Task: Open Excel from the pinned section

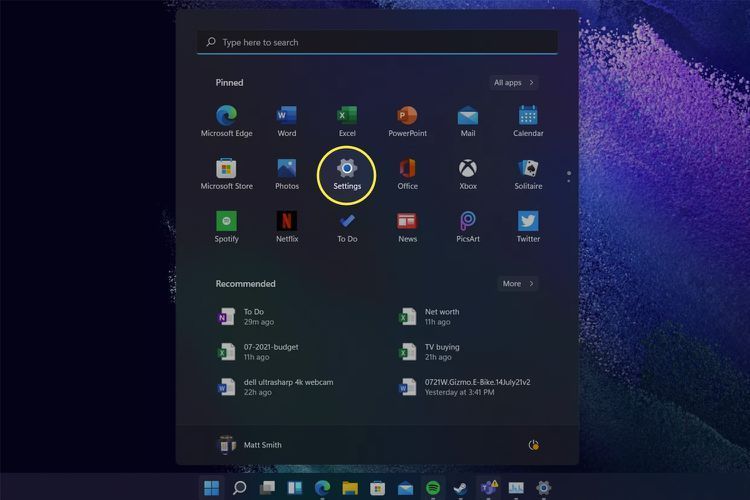Action: point(347,116)
